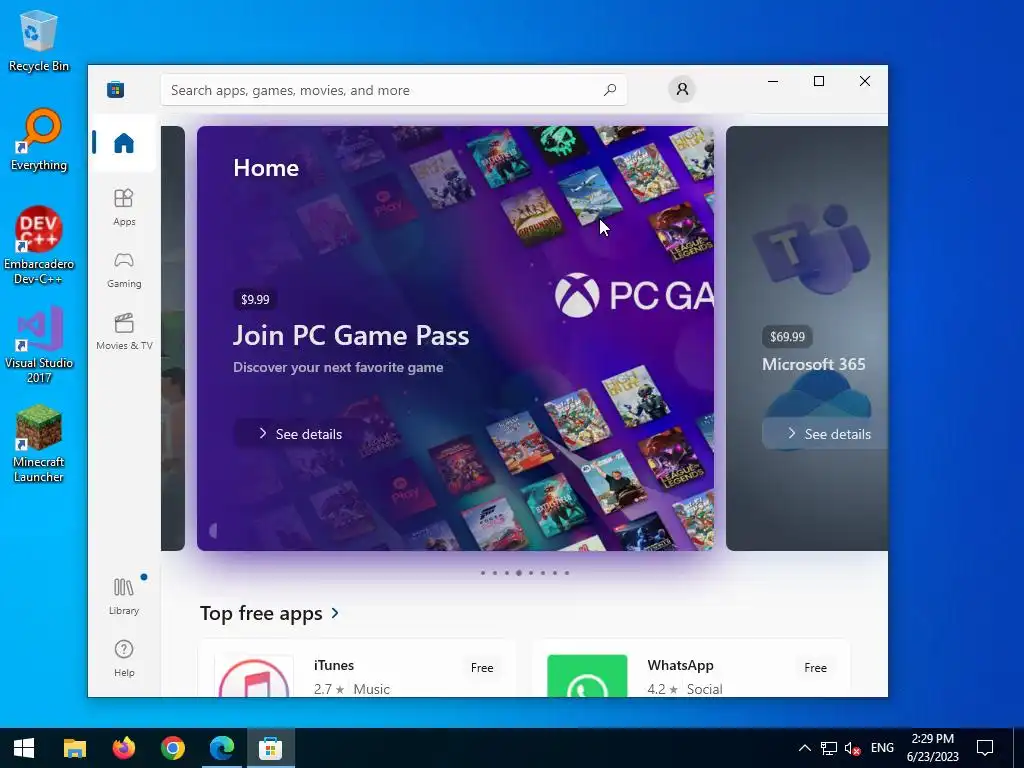Click the iTunes app title
The width and height of the screenshot is (1024, 768).
click(334, 665)
